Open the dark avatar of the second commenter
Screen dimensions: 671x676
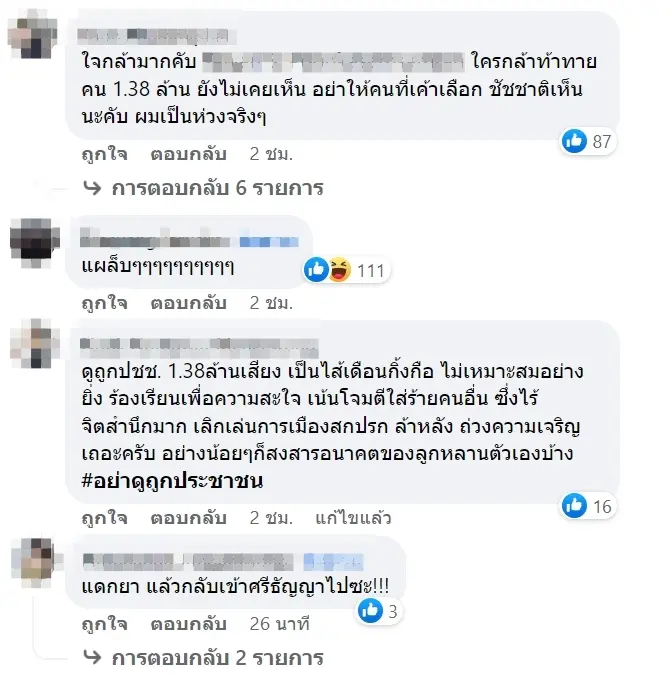pyautogui.click(x=35, y=243)
